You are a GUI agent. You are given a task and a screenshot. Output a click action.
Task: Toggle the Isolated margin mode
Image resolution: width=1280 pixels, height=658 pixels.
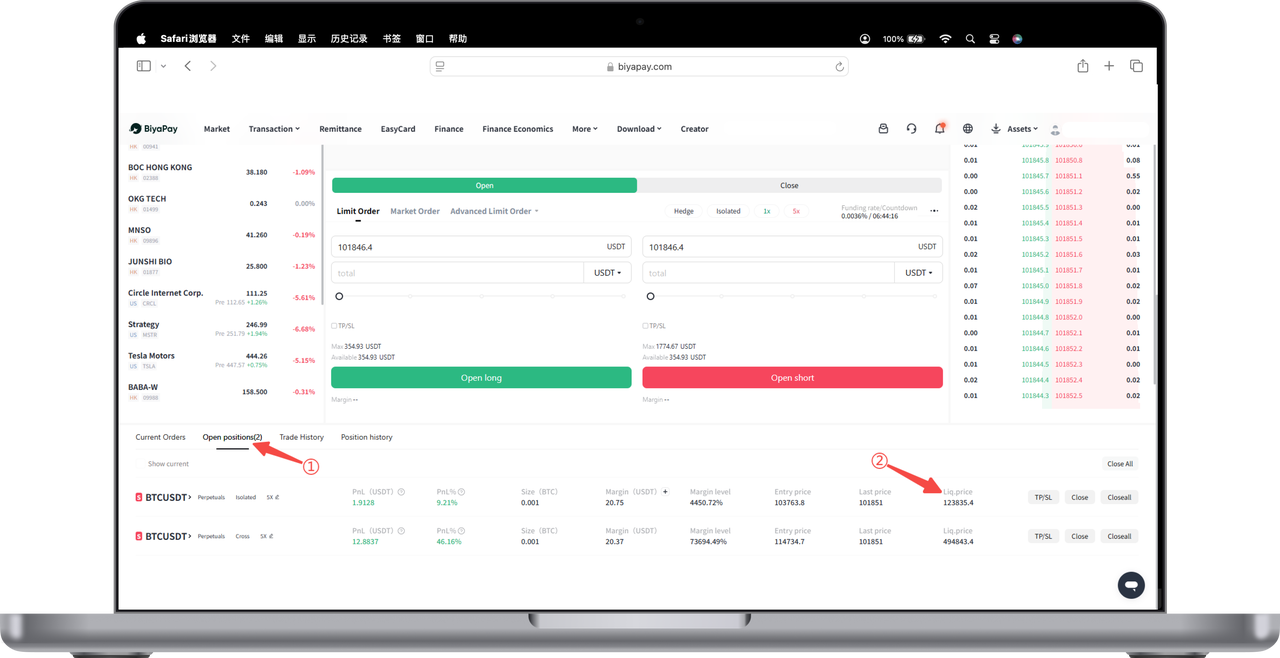click(728, 211)
